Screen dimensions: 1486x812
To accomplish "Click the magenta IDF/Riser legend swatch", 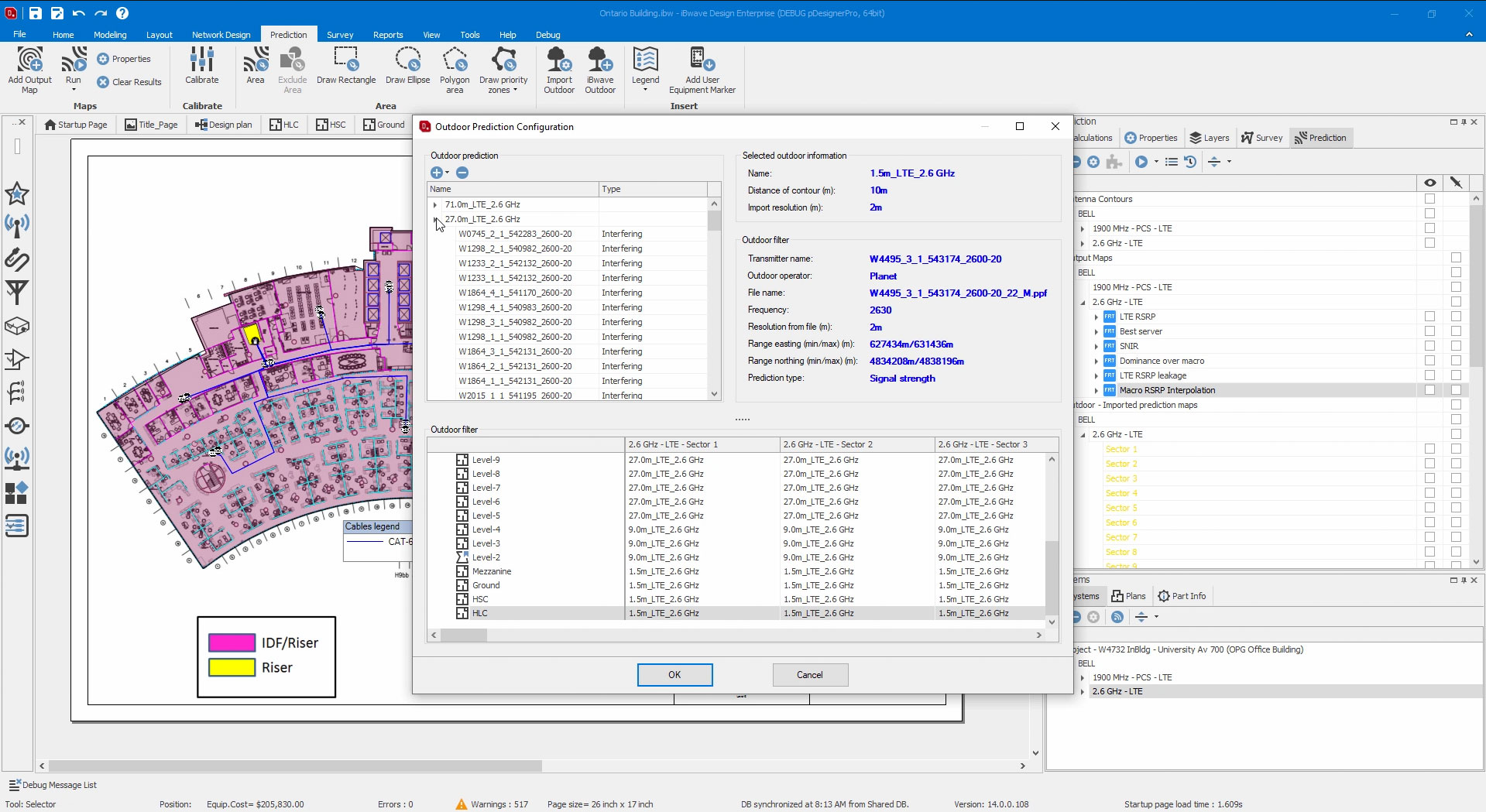I will point(232,642).
